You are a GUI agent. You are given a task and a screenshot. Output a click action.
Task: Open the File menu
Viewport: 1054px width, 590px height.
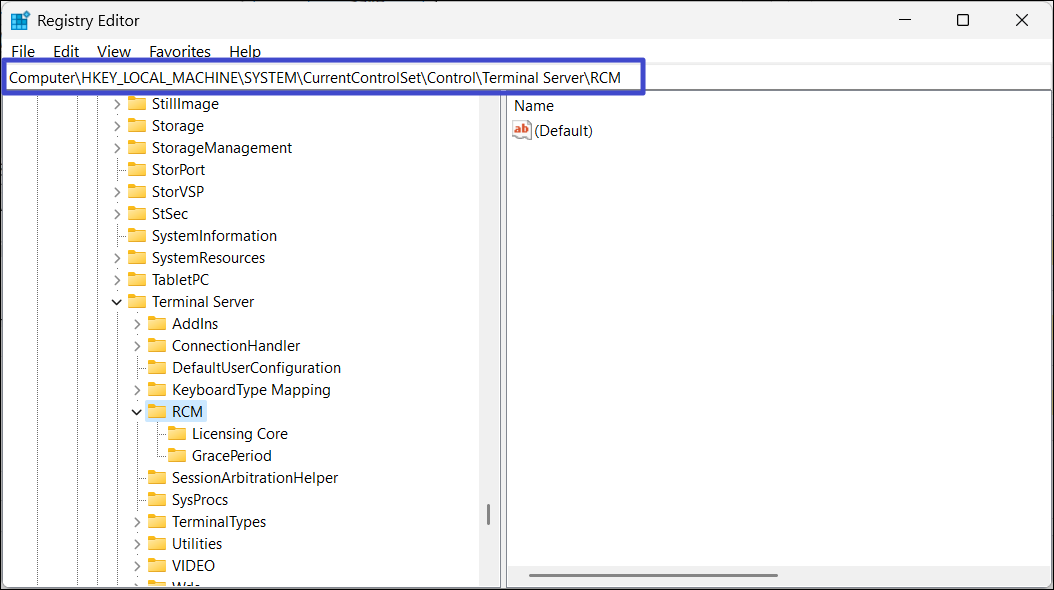point(22,52)
